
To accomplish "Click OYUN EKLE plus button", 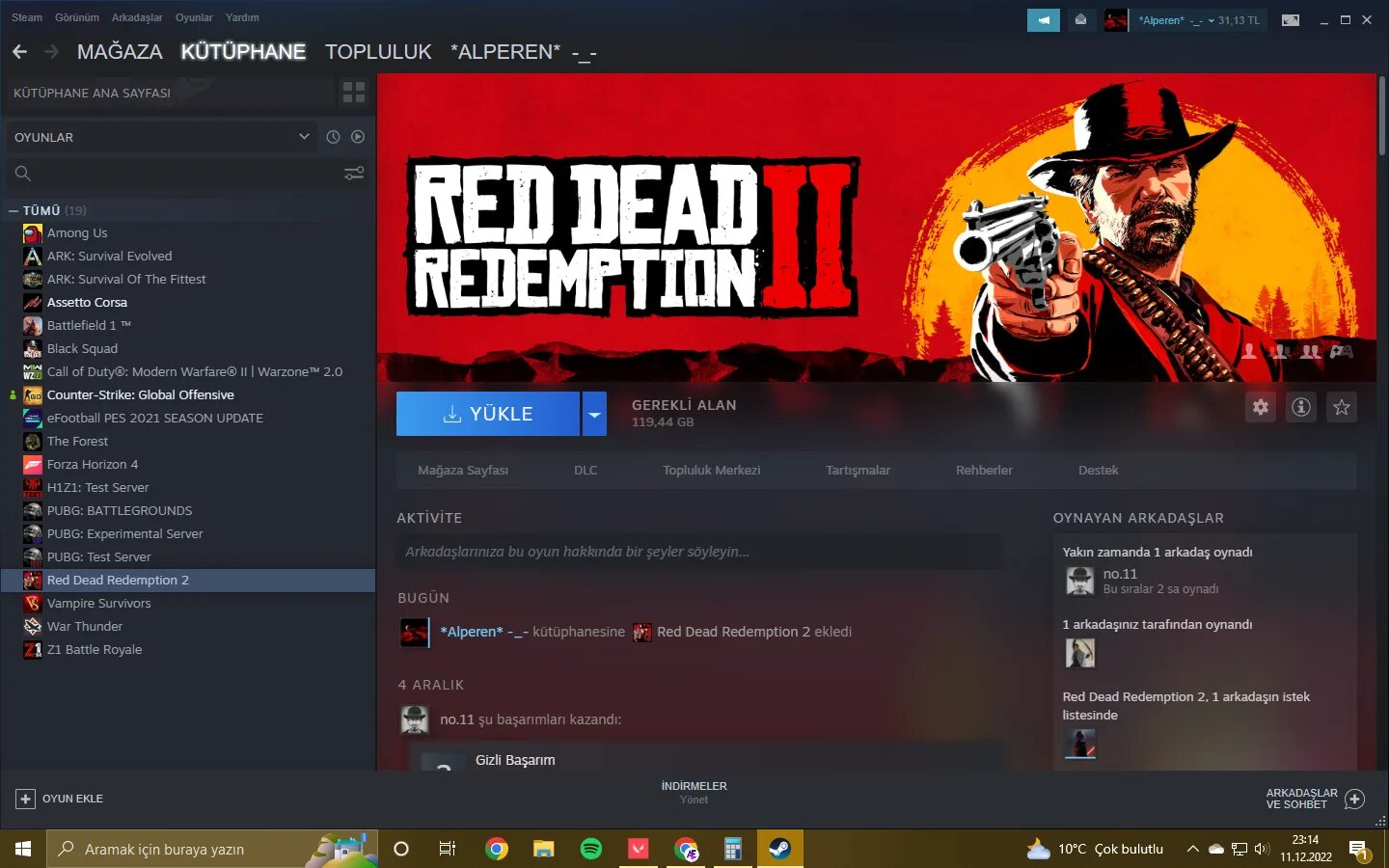I will click(x=60, y=799).
